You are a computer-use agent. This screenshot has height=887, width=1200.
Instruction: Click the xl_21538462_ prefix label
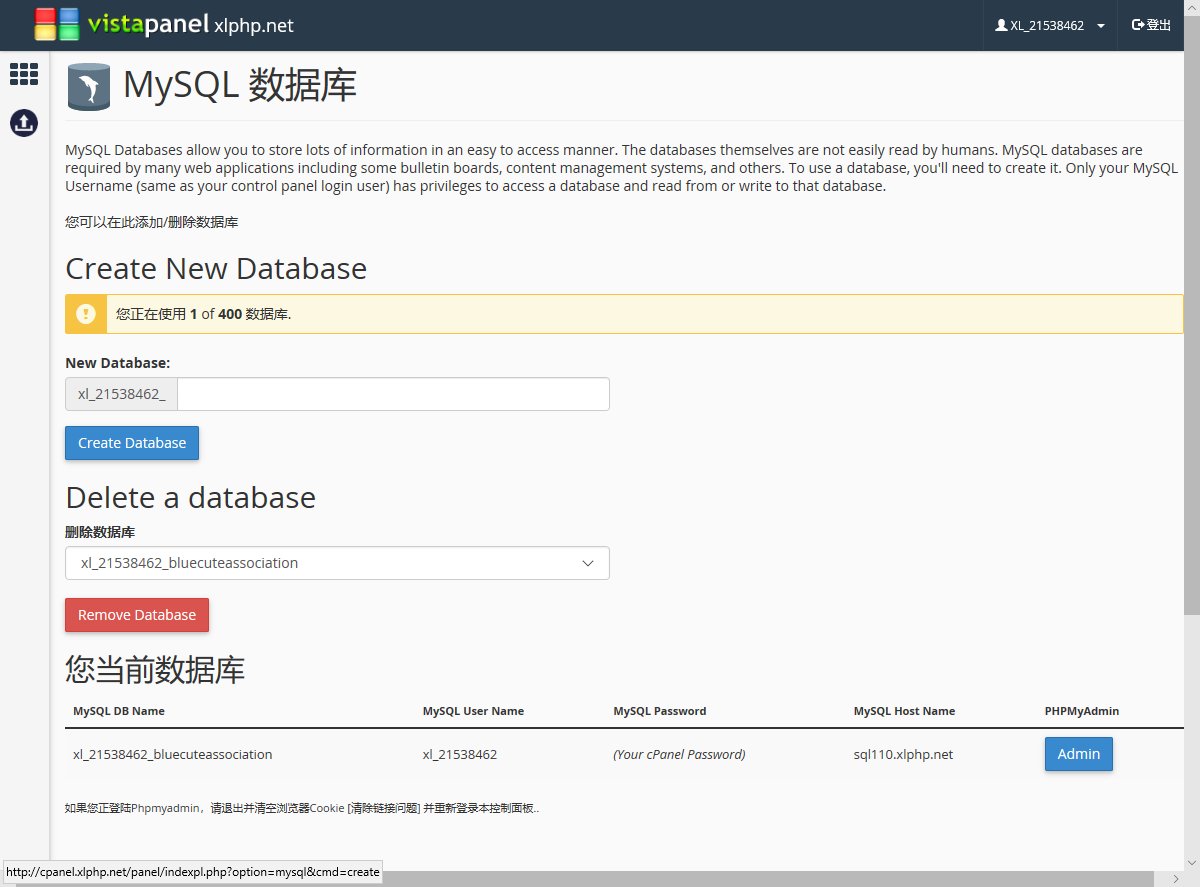click(121, 394)
